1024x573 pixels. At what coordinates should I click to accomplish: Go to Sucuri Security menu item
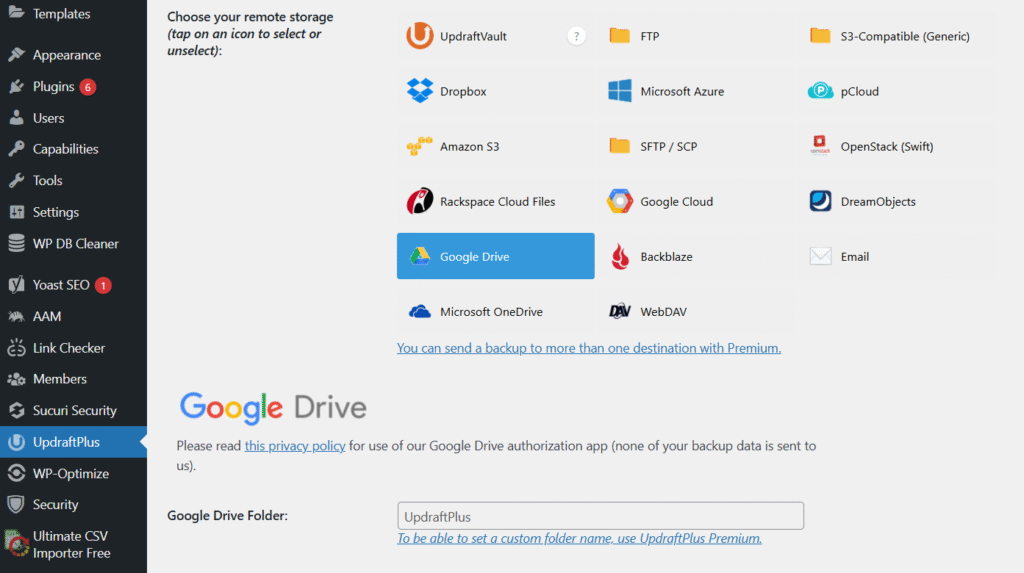point(74,411)
